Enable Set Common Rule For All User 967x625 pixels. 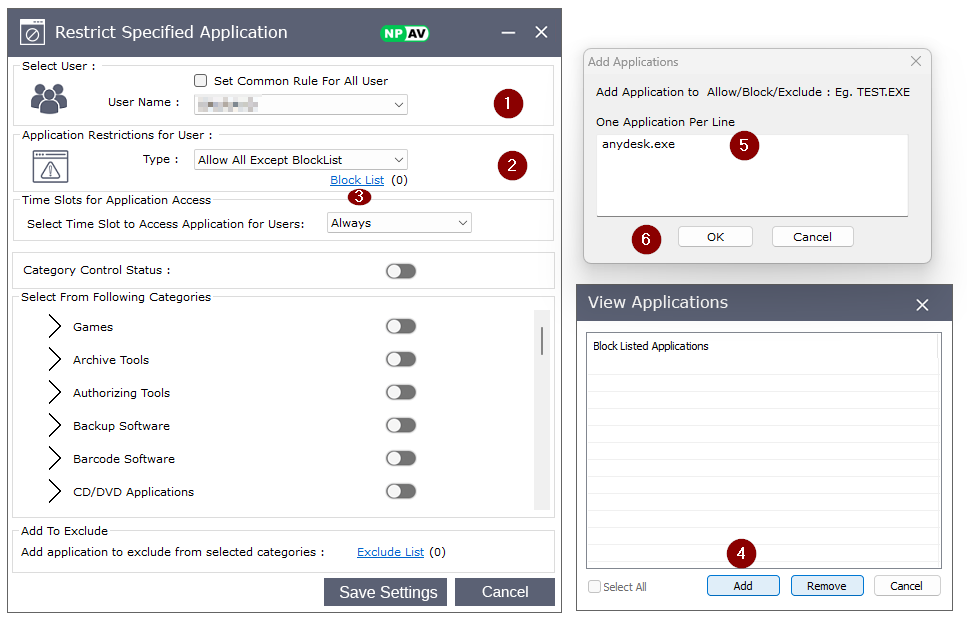point(201,81)
